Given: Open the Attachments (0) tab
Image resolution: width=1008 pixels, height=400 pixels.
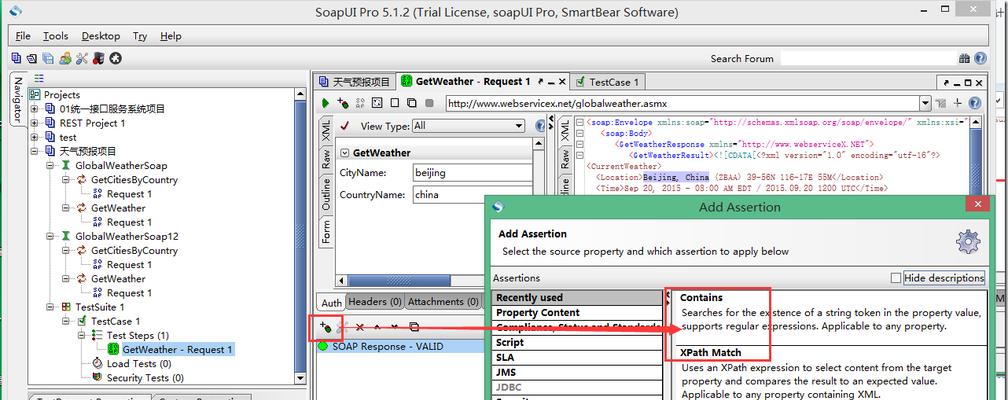Looking at the screenshot, I should pos(443,302).
